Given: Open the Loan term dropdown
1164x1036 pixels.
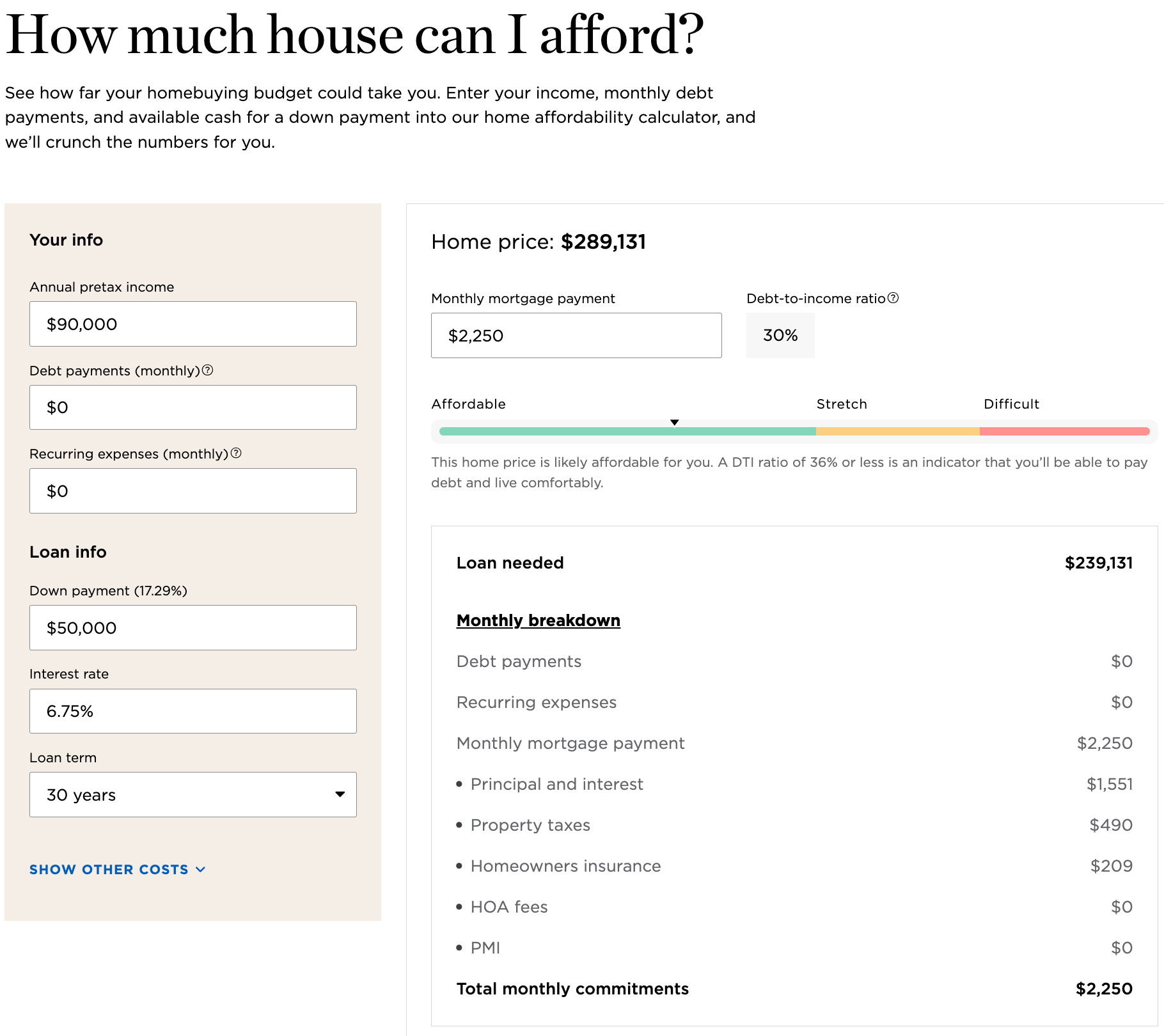Looking at the screenshot, I should tap(193, 794).
